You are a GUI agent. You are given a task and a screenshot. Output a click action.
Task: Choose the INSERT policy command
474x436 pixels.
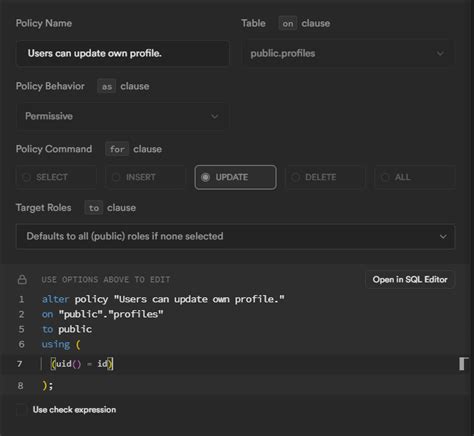[145, 177]
